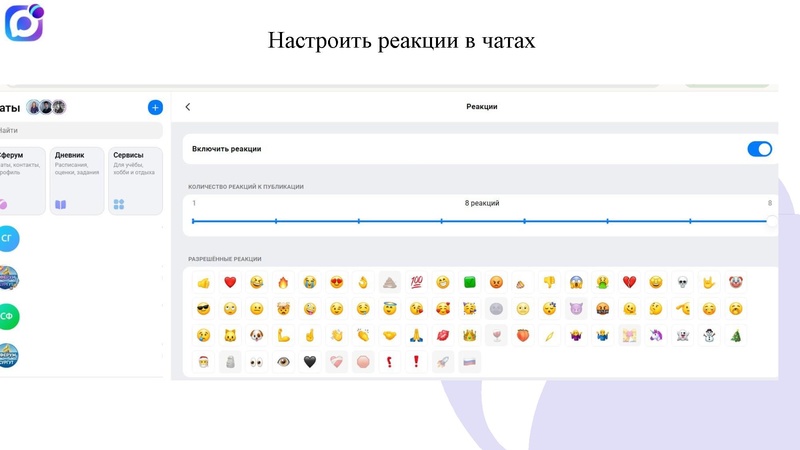Toggle the angry red face reaction
Image resolution: width=800 pixels, height=450 pixels.
coord(496,282)
